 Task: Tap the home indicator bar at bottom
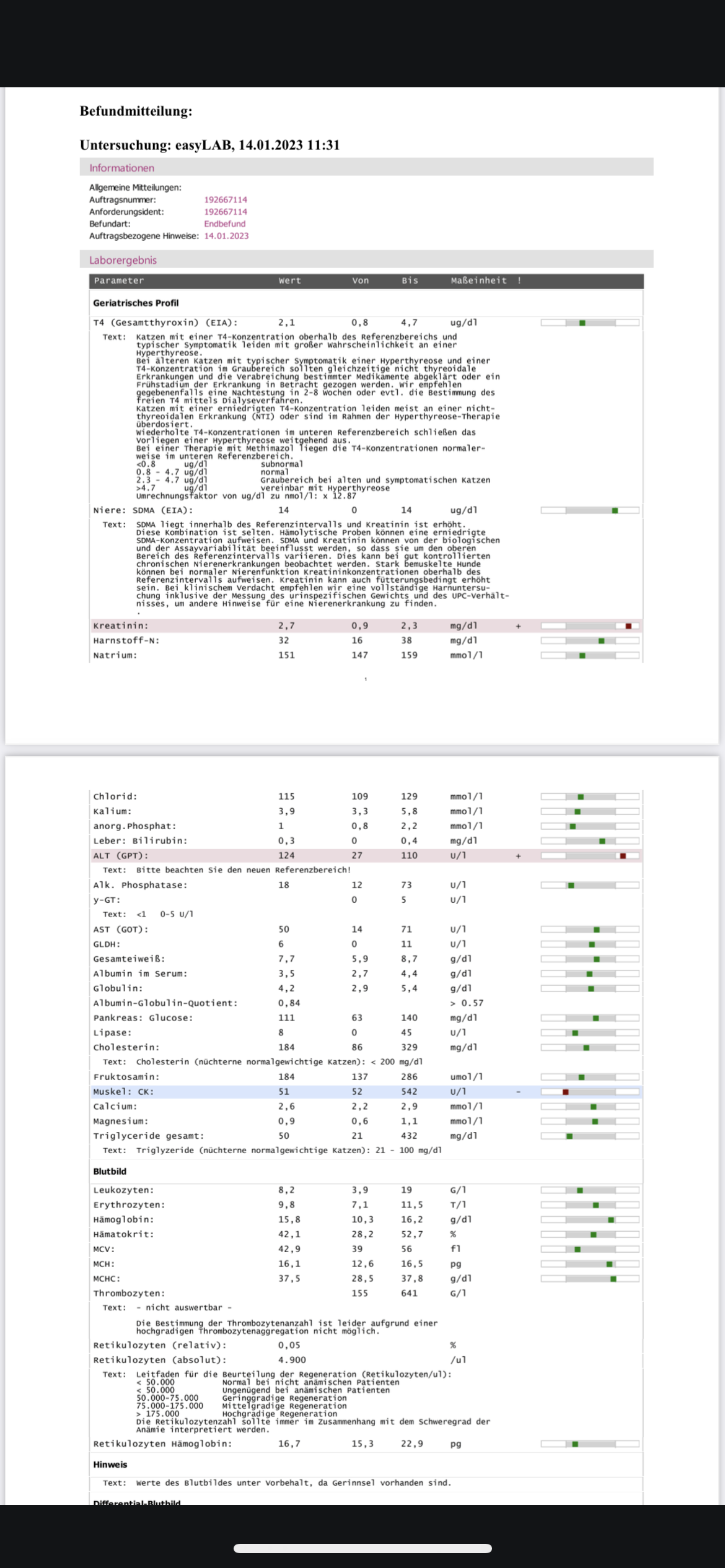tap(362, 1548)
